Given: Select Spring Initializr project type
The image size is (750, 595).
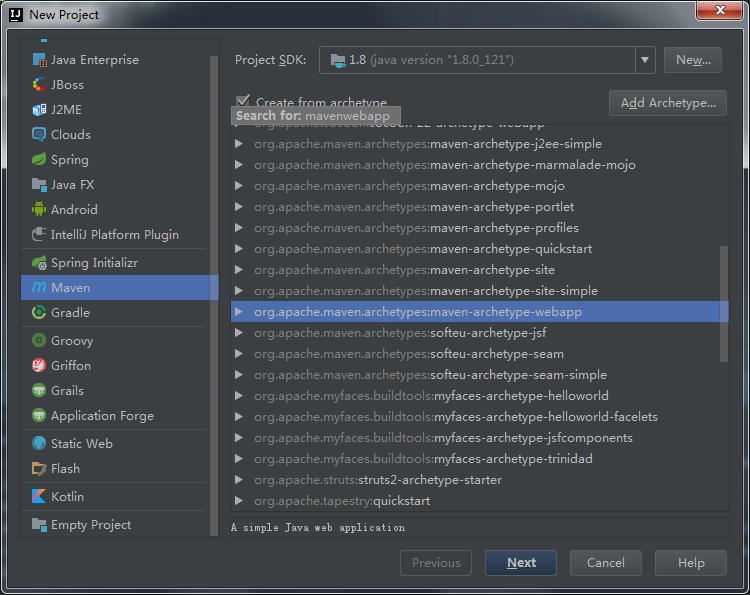Looking at the screenshot, I should coord(115,263).
